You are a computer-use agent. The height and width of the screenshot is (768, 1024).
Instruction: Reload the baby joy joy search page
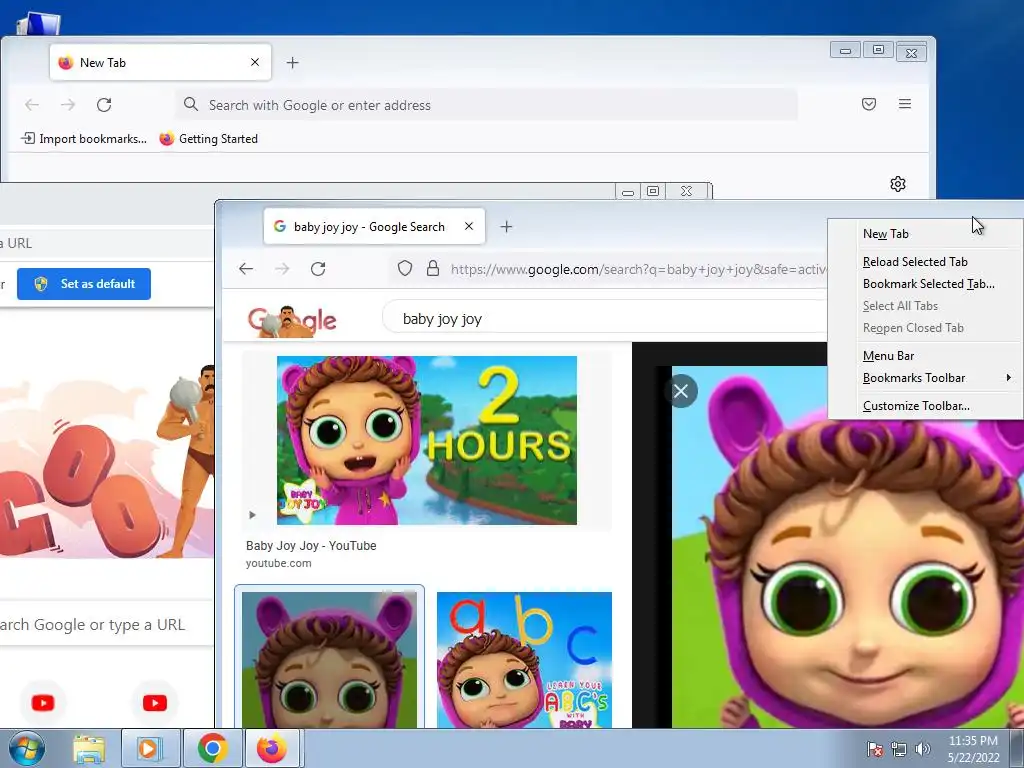tap(318, 269)
